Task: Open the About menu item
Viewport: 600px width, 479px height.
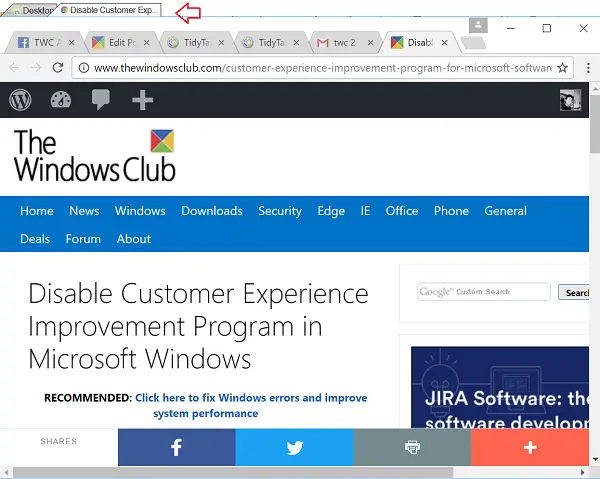Action: [x=134, y=239]
